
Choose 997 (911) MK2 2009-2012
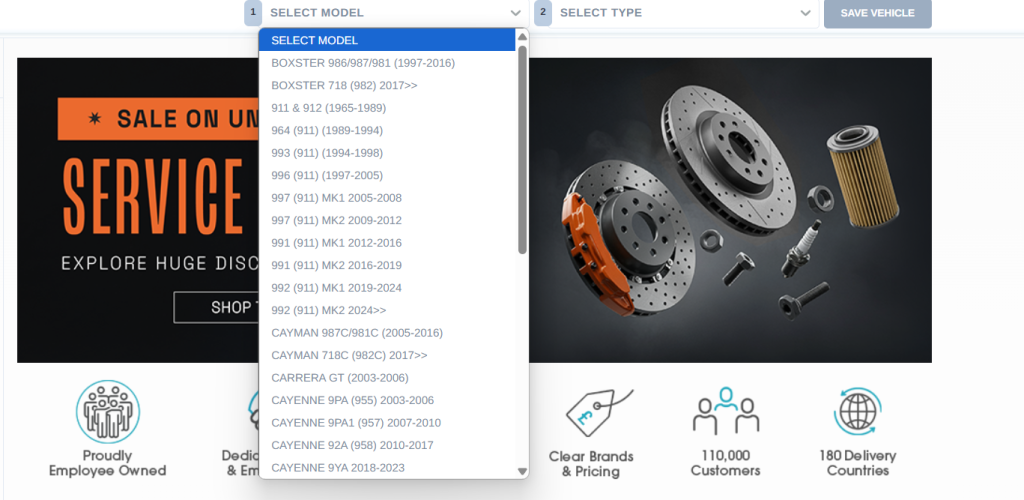(387, 221)
